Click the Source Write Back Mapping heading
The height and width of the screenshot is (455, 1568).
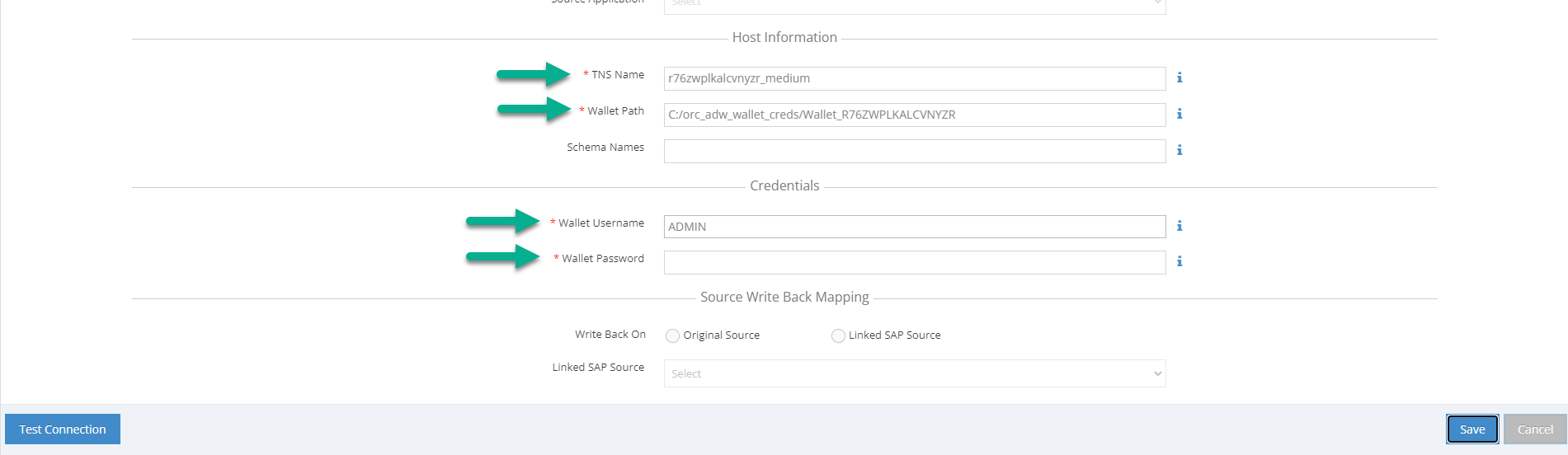[x=784, y=297]
